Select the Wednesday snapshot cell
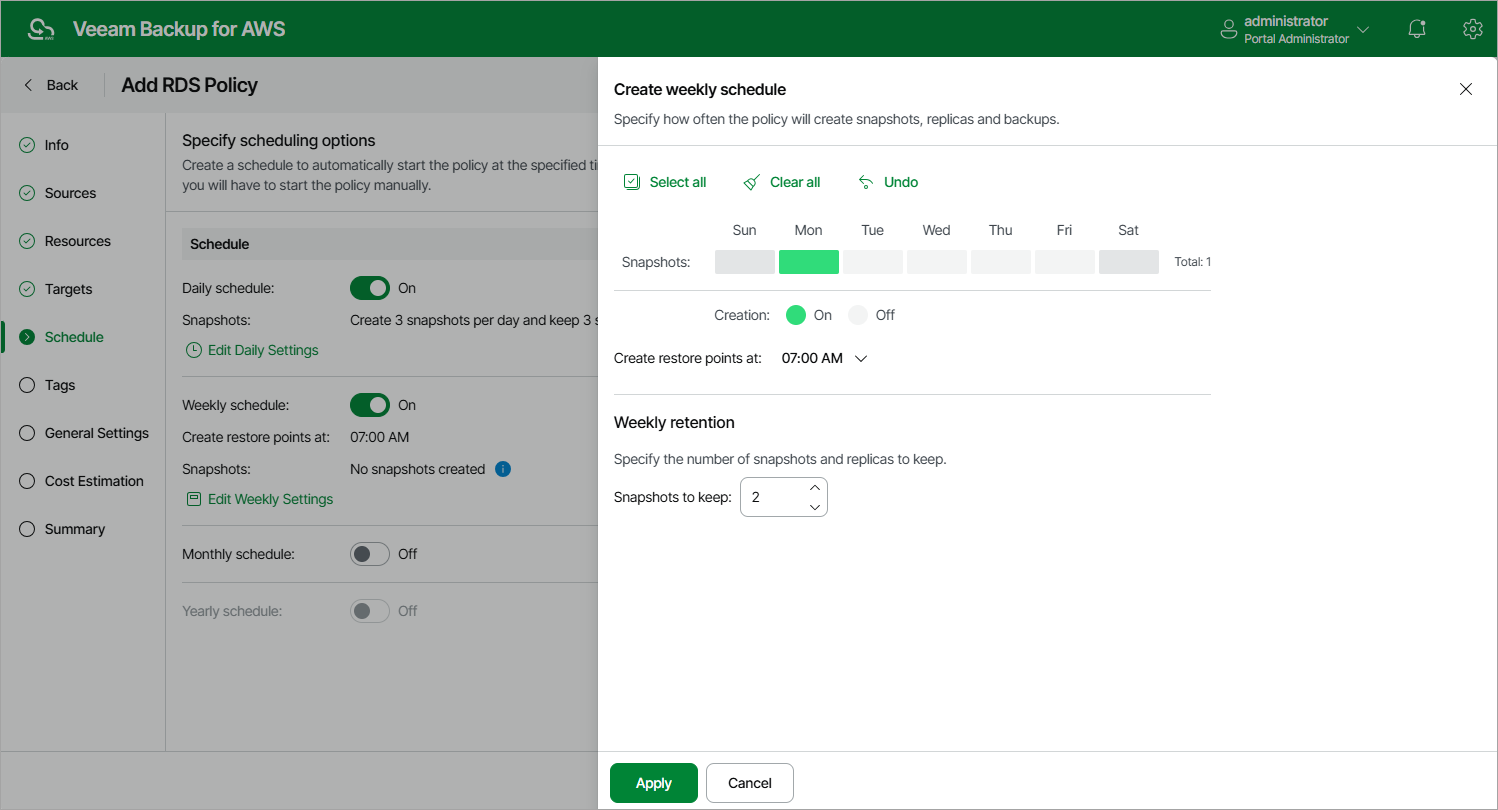Viewport: 1498px width, 810px height. point(937,262)
